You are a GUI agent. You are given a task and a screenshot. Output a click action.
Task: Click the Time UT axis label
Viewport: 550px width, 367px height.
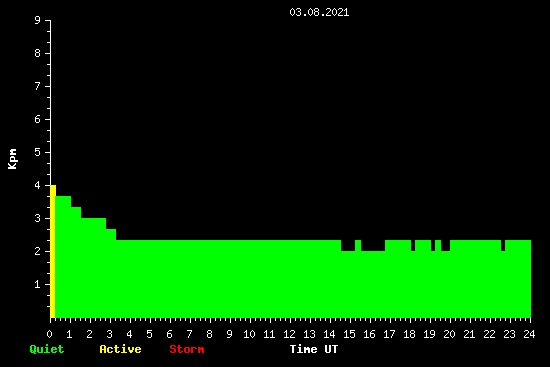click(314, 349)
